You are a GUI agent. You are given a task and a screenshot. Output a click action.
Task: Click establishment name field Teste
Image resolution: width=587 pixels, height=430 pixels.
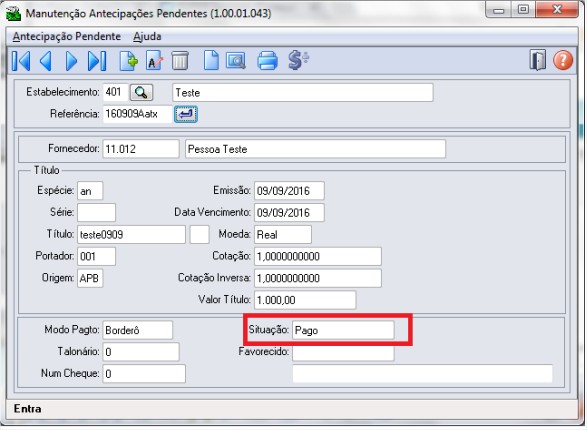pyautogui.click(x=303, y=93)
